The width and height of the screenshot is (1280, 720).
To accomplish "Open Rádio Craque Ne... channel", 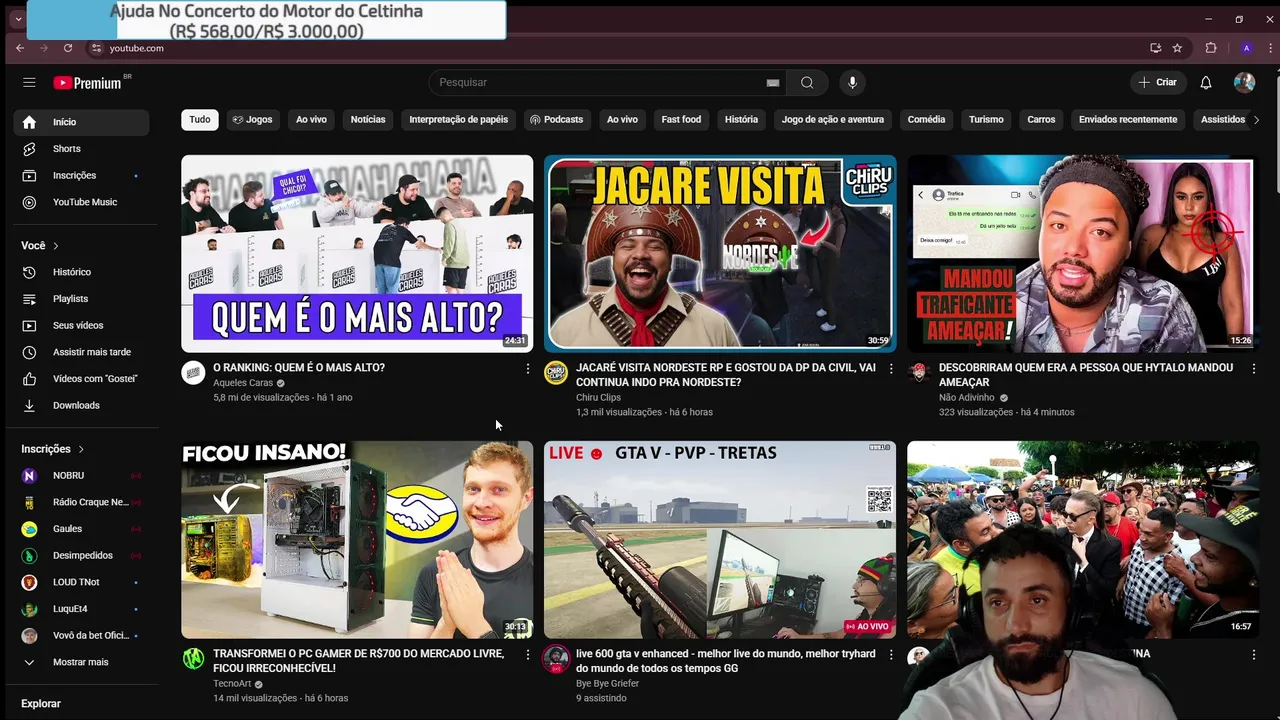I will tap(82, 502).
